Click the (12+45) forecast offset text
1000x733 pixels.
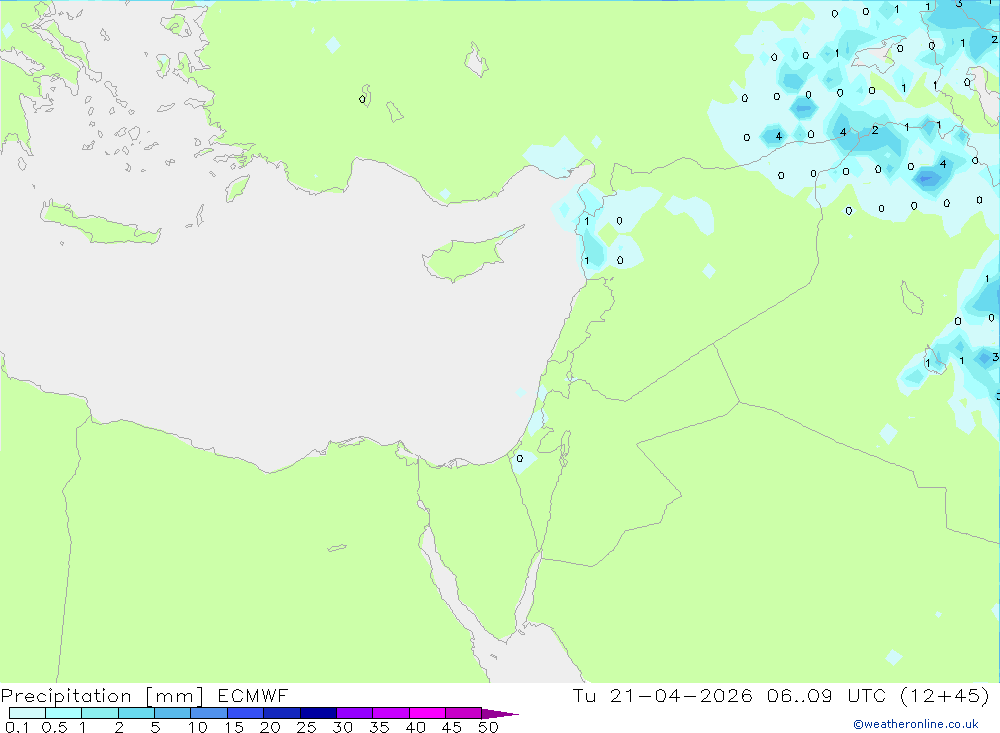[x=945, y=695]
